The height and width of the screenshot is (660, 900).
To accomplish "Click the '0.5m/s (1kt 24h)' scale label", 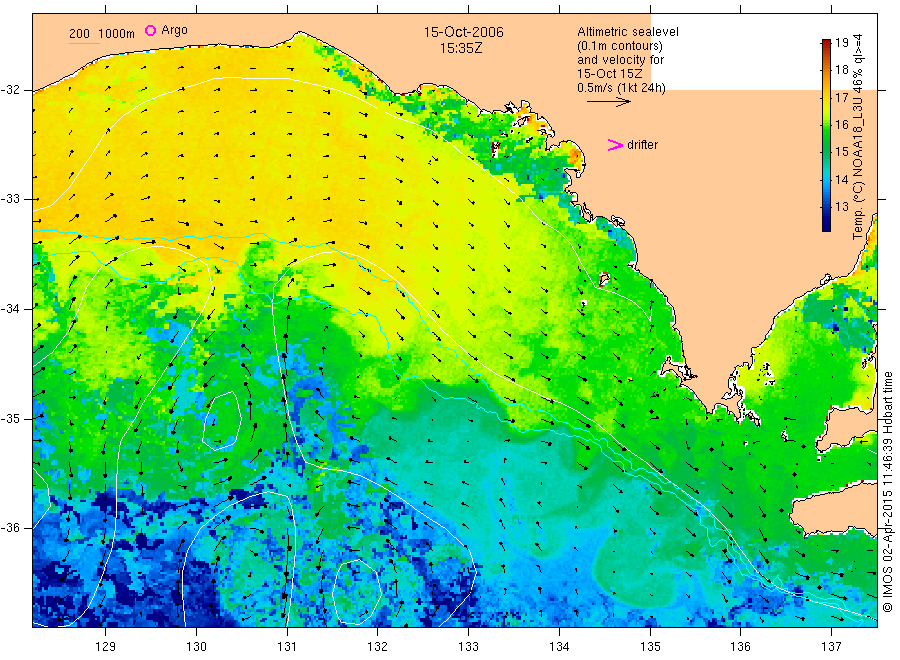I will pyautogui.click(x=622, y=88).
